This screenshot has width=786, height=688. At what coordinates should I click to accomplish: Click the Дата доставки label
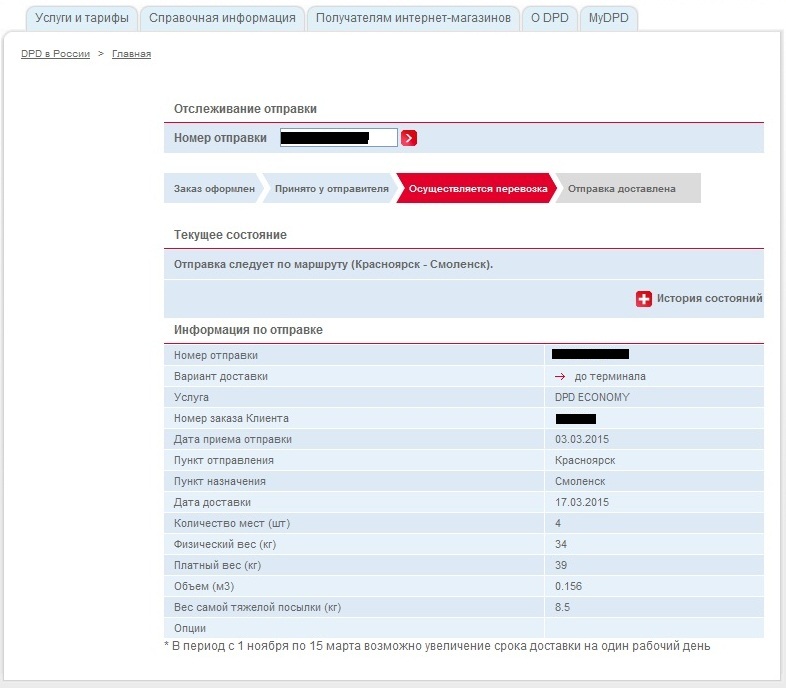212,502
